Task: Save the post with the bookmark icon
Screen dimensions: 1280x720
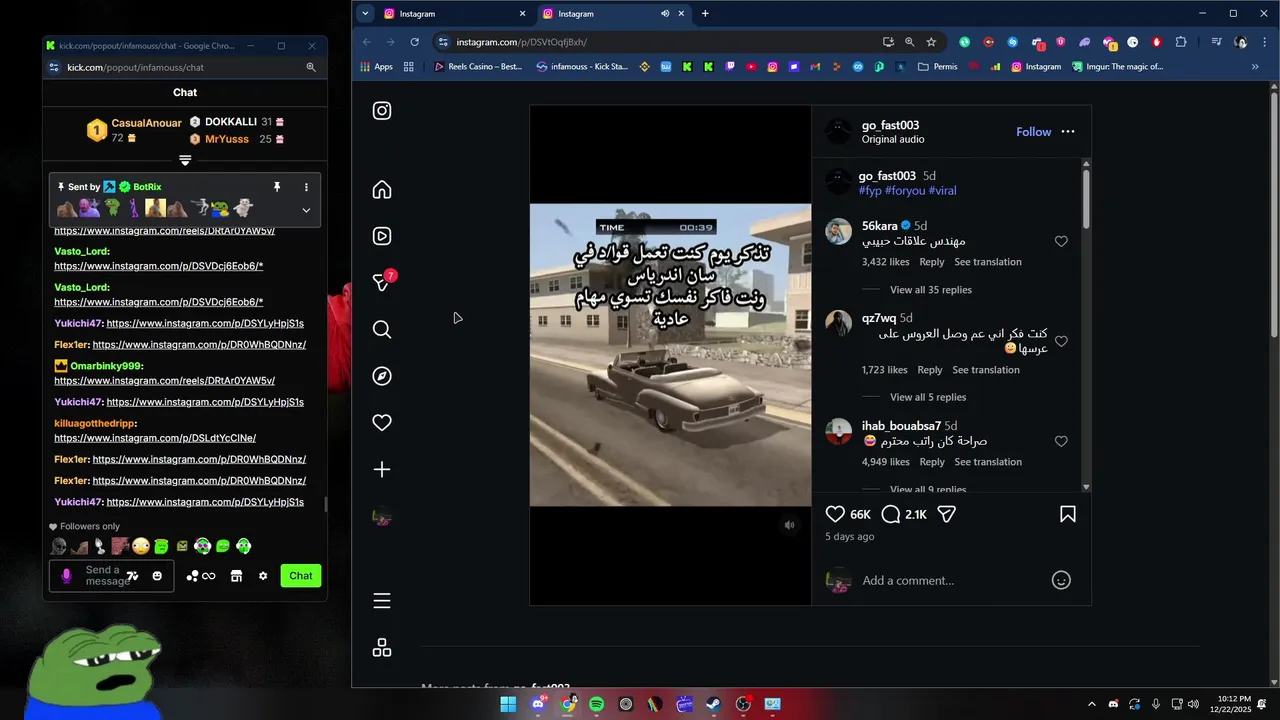Action: pos(1068,514)
